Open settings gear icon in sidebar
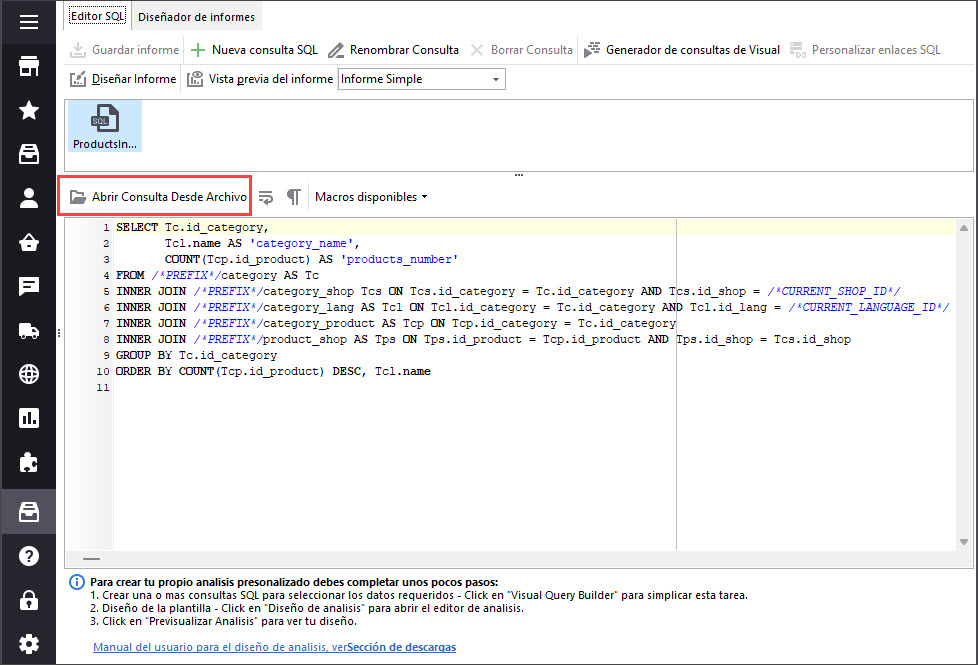Image resolution: width=978 pixels, height=665 pixels. point(29,644)
